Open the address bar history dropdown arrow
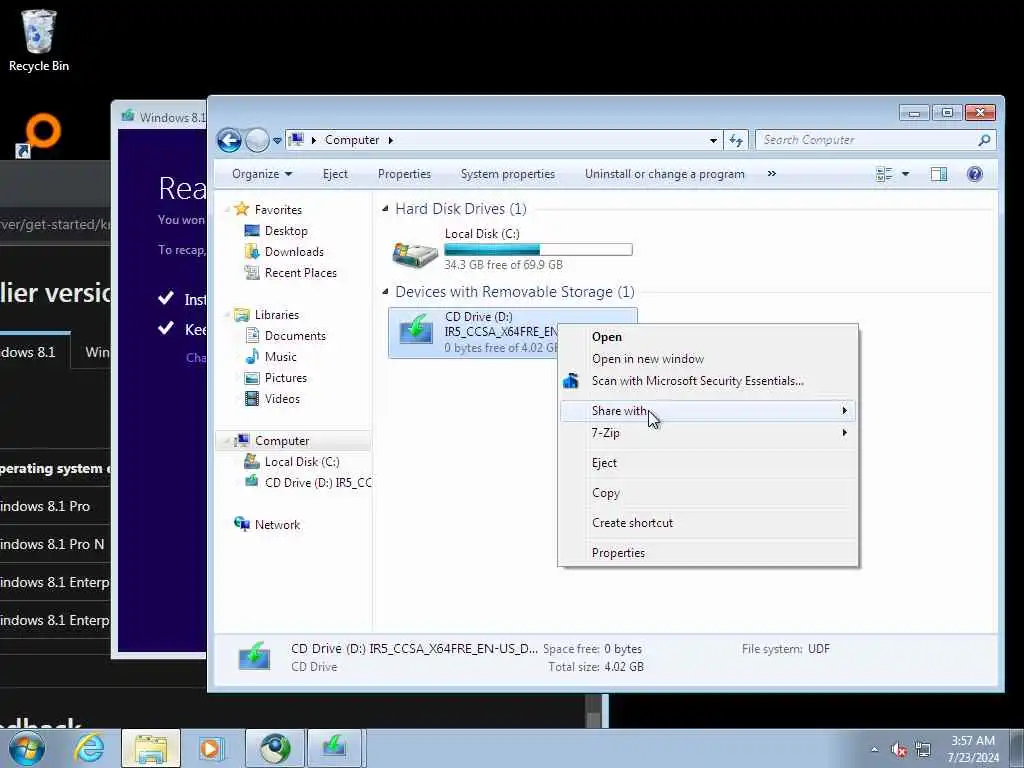The height and width of the screenshot is (768, 1024). coord(713,140)
